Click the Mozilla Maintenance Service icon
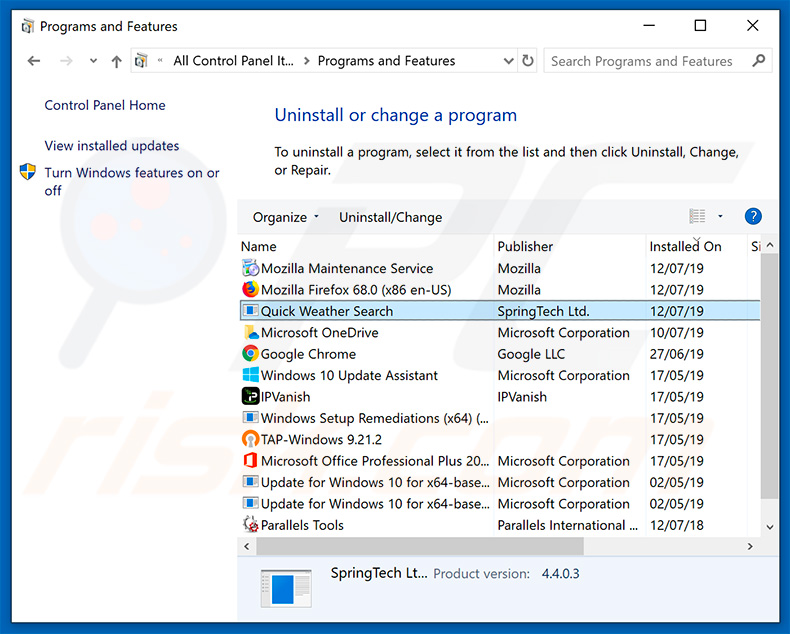Viewport: 790px width, 634px height. point(250,268)
